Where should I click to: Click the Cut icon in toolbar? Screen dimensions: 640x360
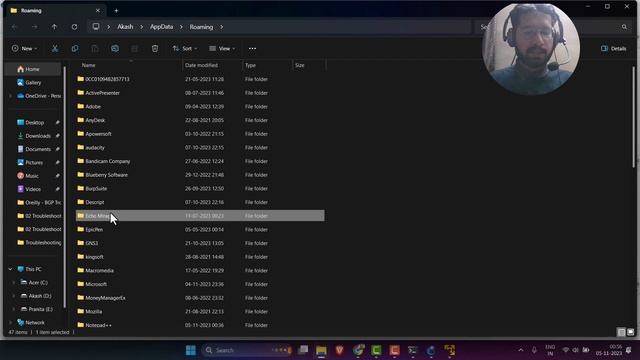click(x=55, y=49)
